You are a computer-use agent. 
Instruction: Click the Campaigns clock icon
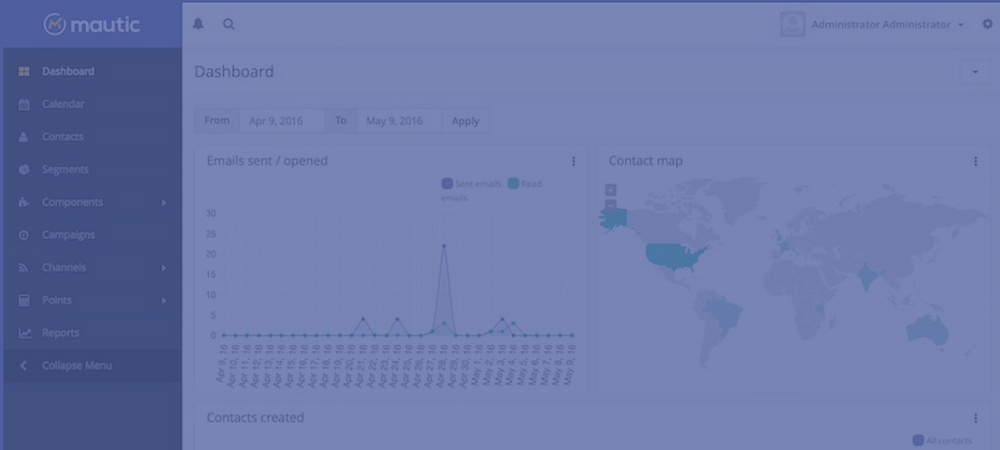[x=24, y=235]
